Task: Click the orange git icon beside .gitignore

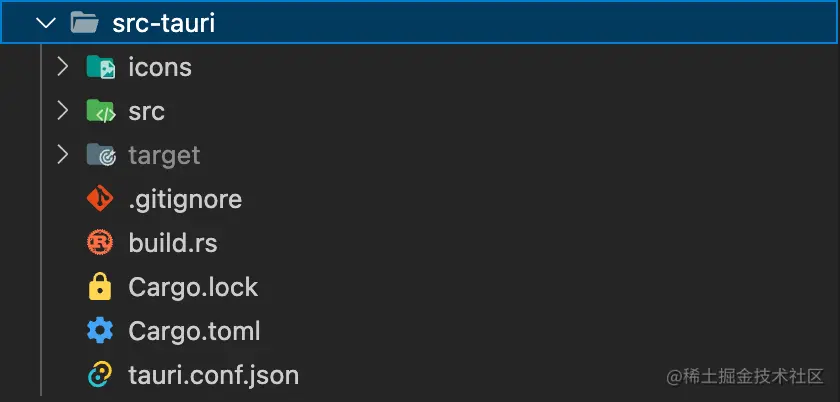Action: click(x=100, y=199)
